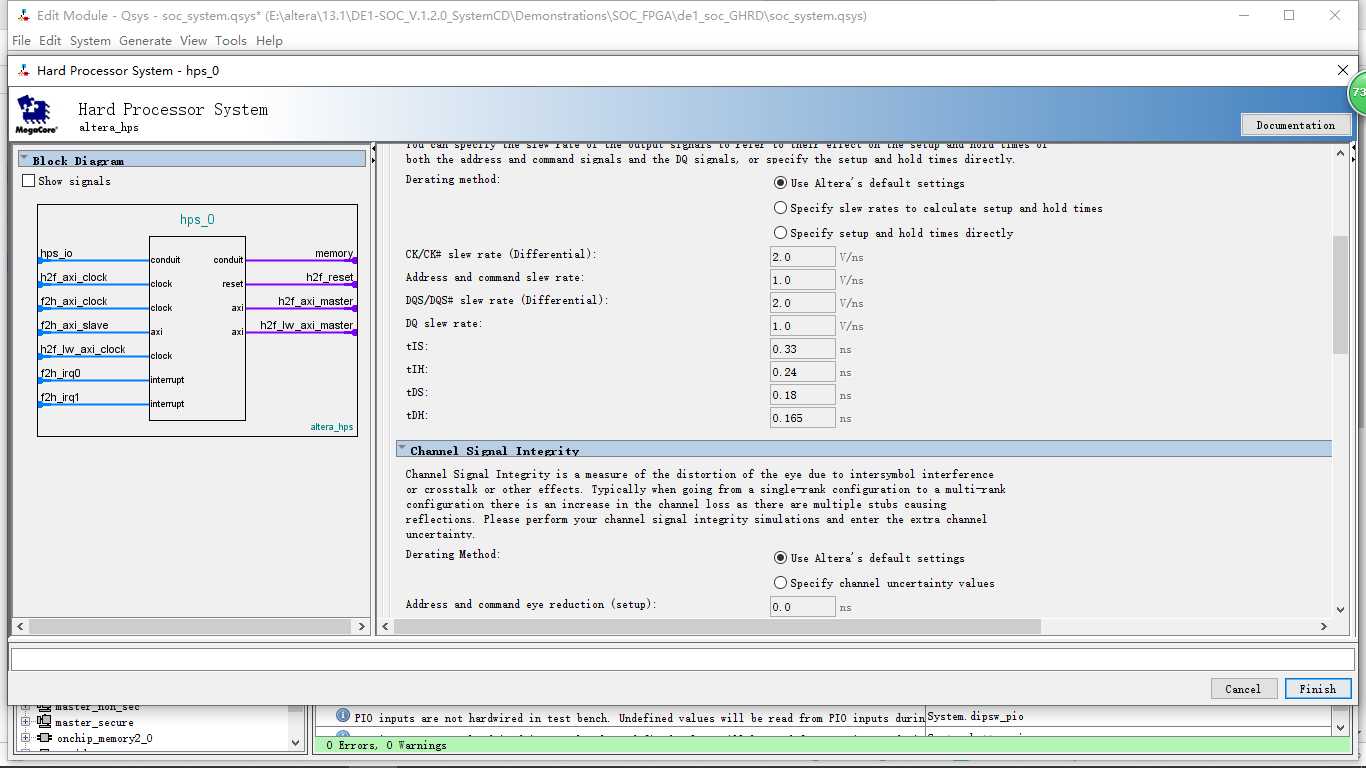Click the parameters horizontal scrollbar thumb
The width and height of the screenshot is (1366, 768).
point(717,627)
